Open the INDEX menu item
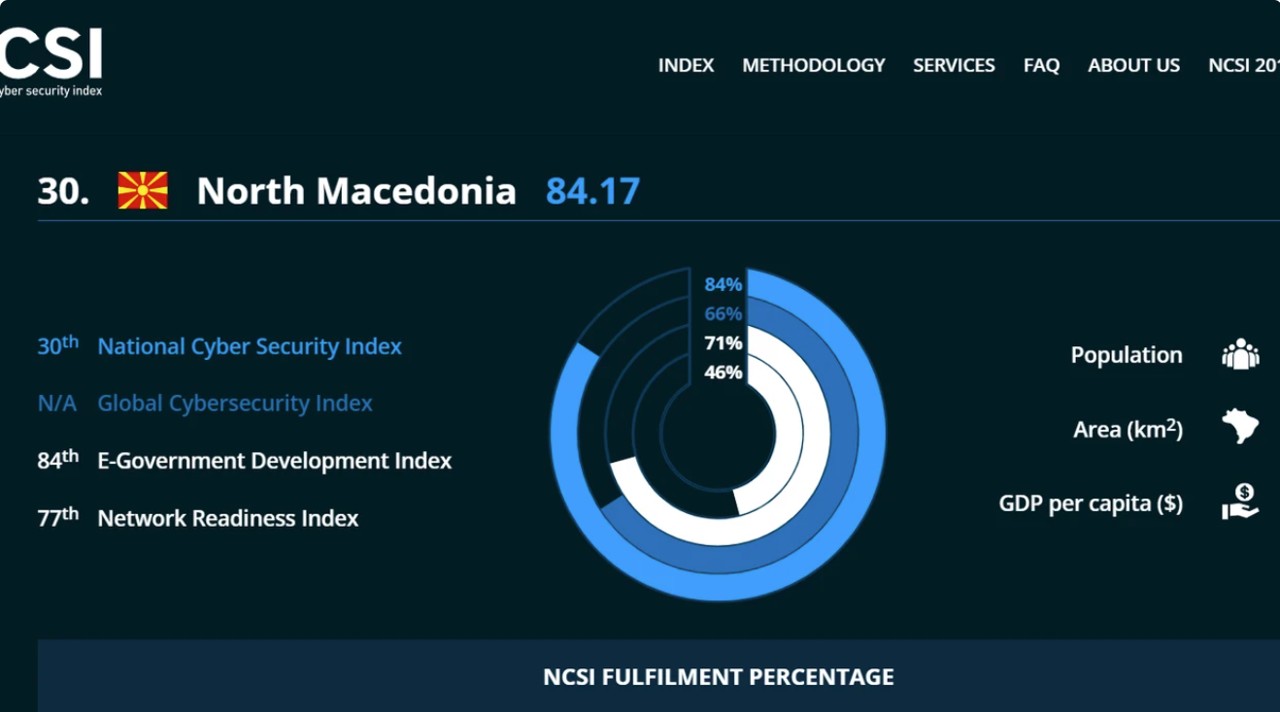Image resolution: width=1280 pixels, height=712 pixels. coord(686,65)
